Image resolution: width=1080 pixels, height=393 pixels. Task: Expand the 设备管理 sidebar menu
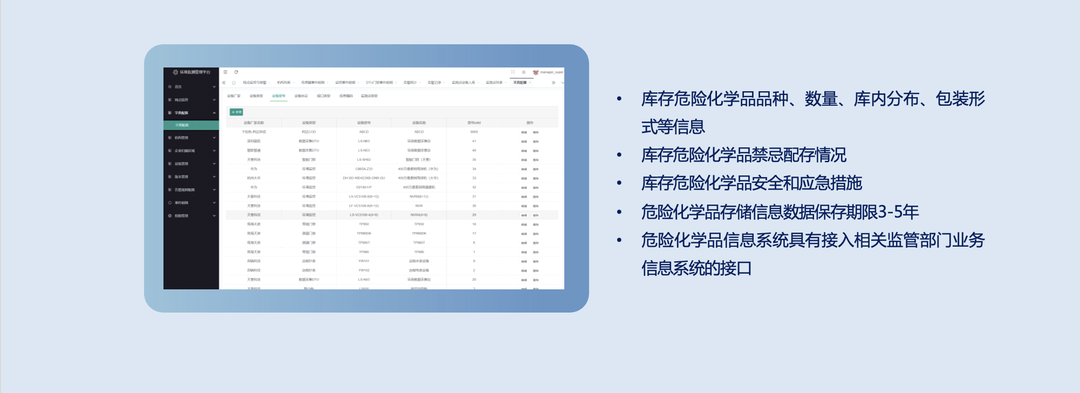(x=191, y=164)
